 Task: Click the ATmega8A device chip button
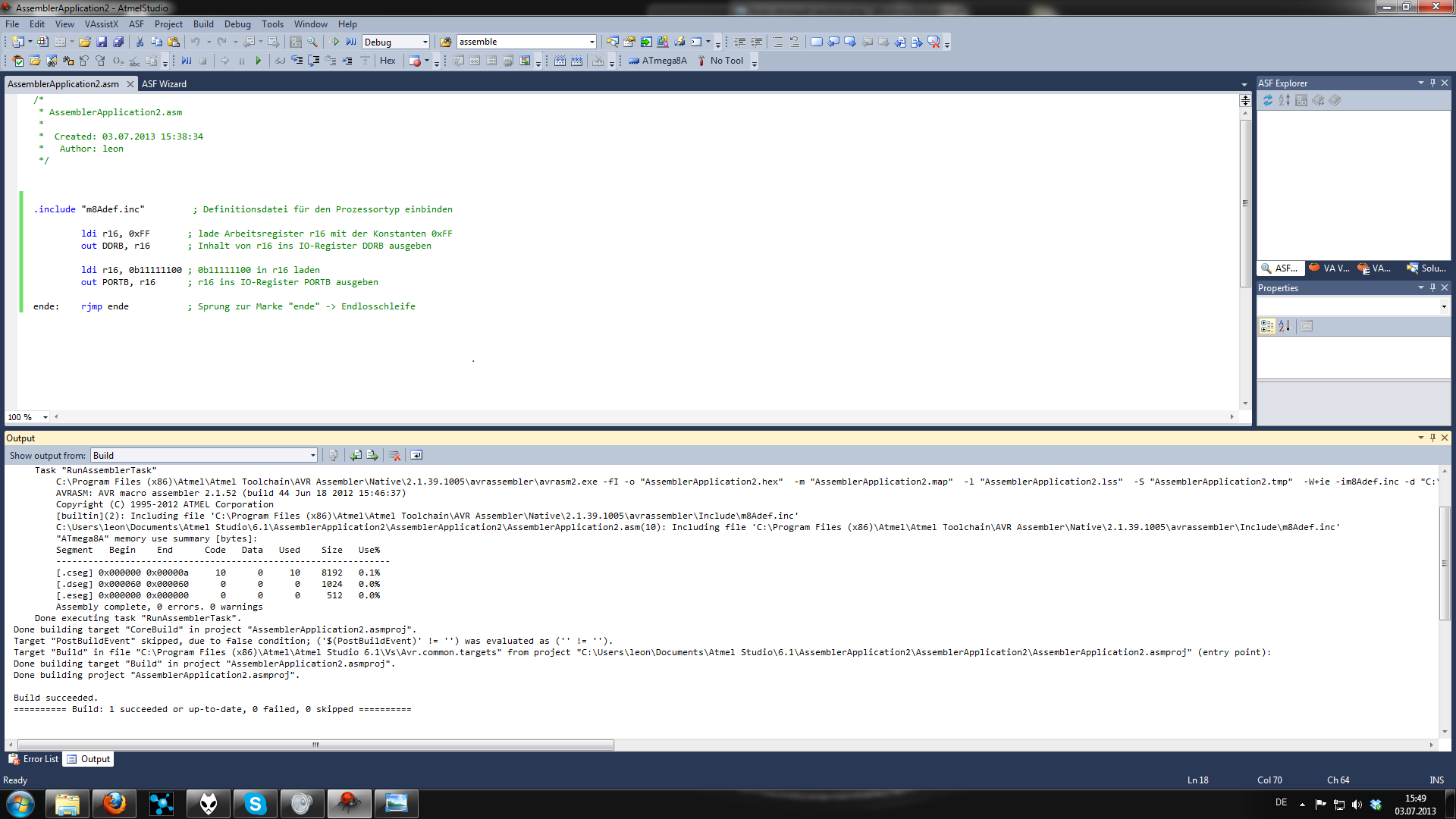(657, 61)
